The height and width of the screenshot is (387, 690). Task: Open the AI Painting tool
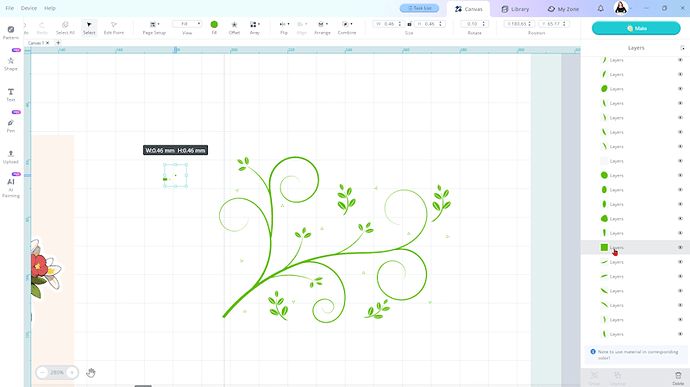pyautogui.click(x=11, y=188)
